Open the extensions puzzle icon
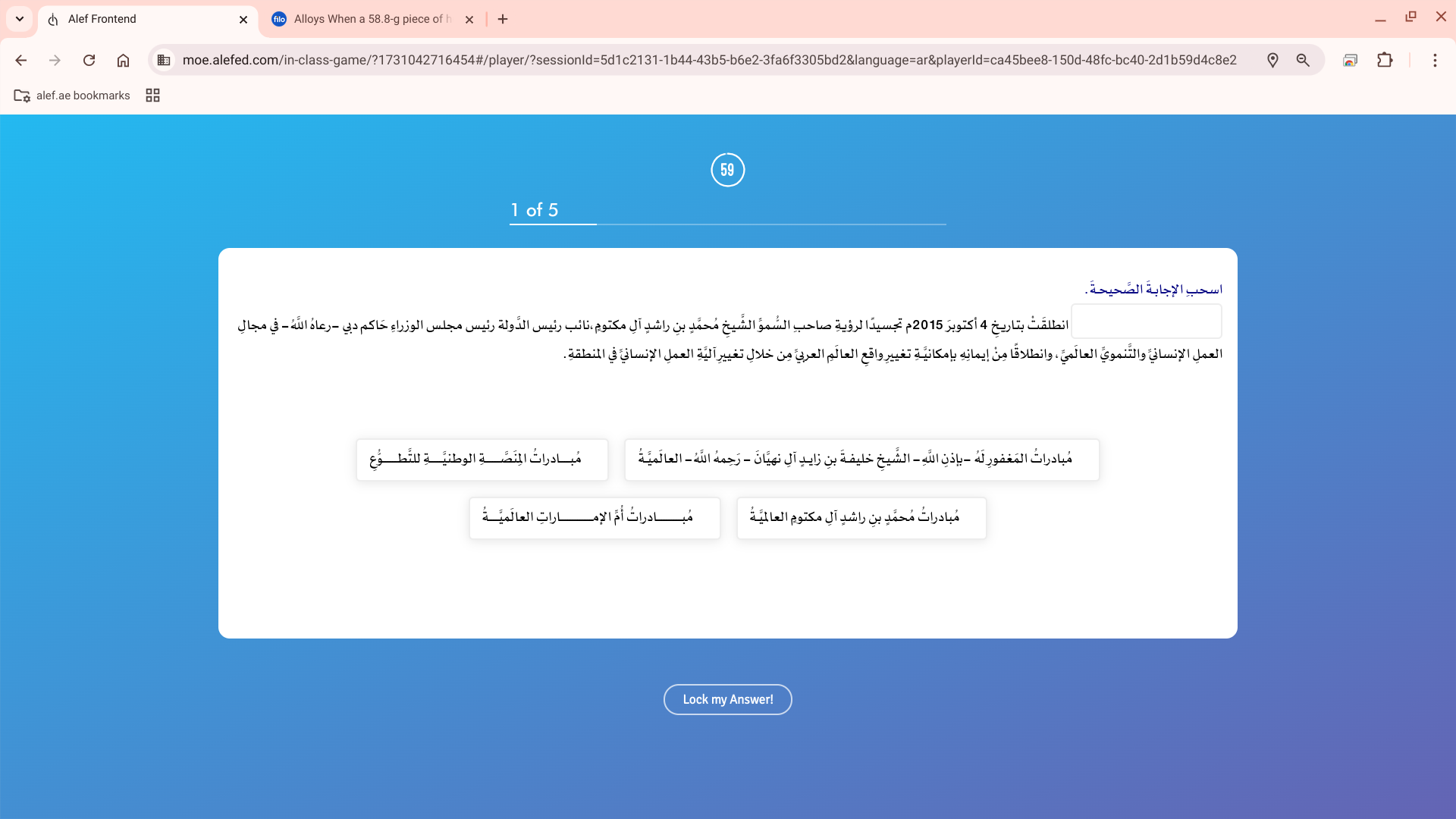This screenshot has width=1456, height=819. point(1385,61)
